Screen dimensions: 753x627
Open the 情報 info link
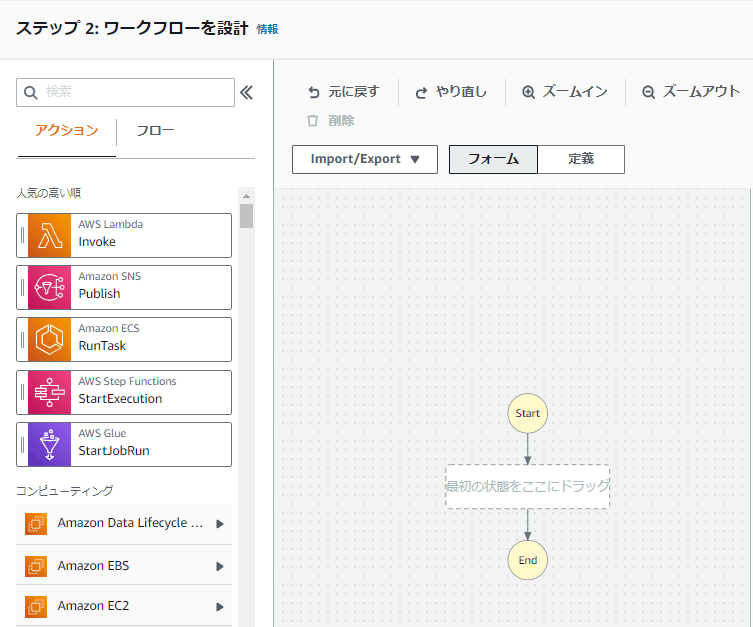[267, 29]
